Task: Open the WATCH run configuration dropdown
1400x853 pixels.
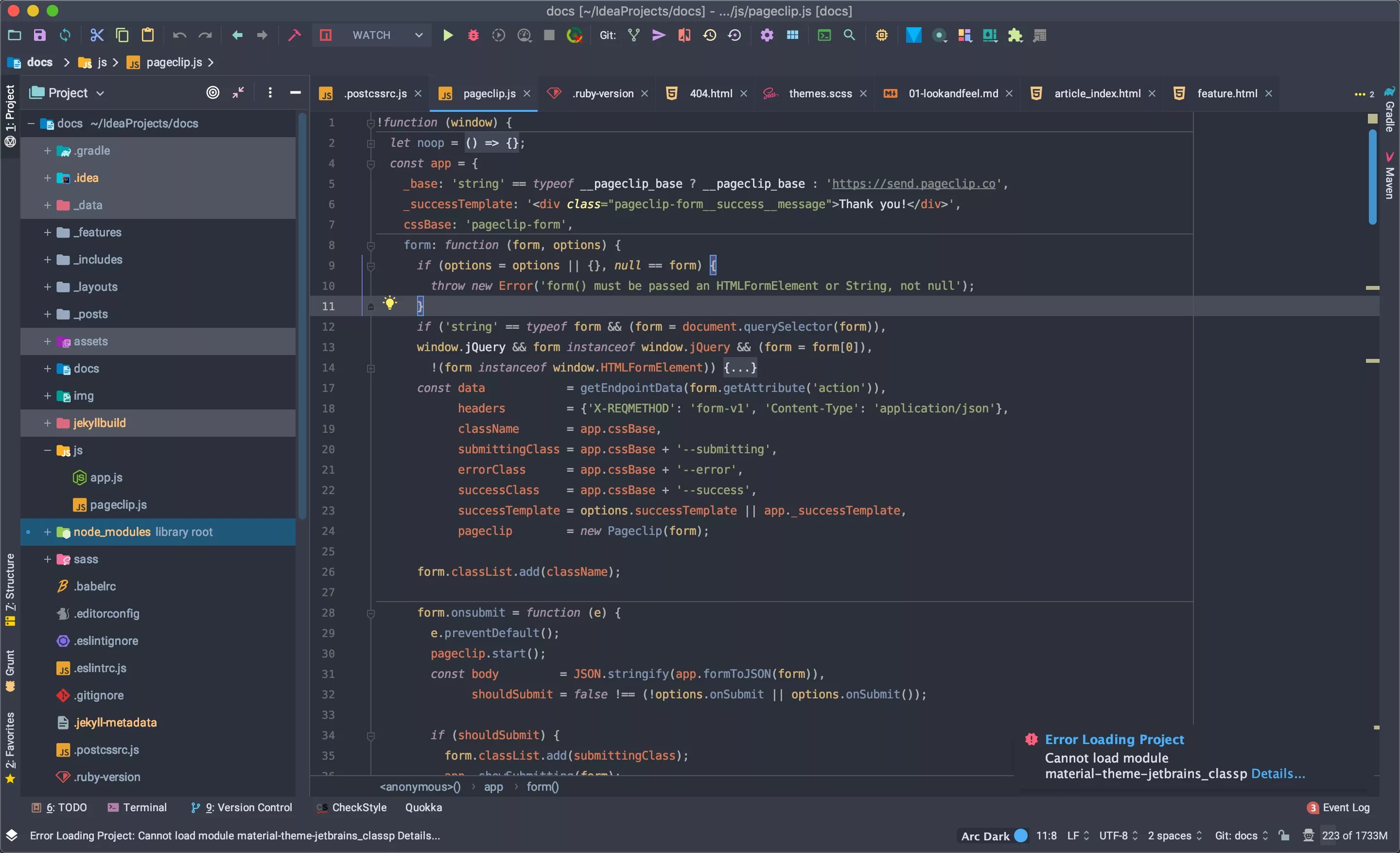Action: (x=418, y=35)
